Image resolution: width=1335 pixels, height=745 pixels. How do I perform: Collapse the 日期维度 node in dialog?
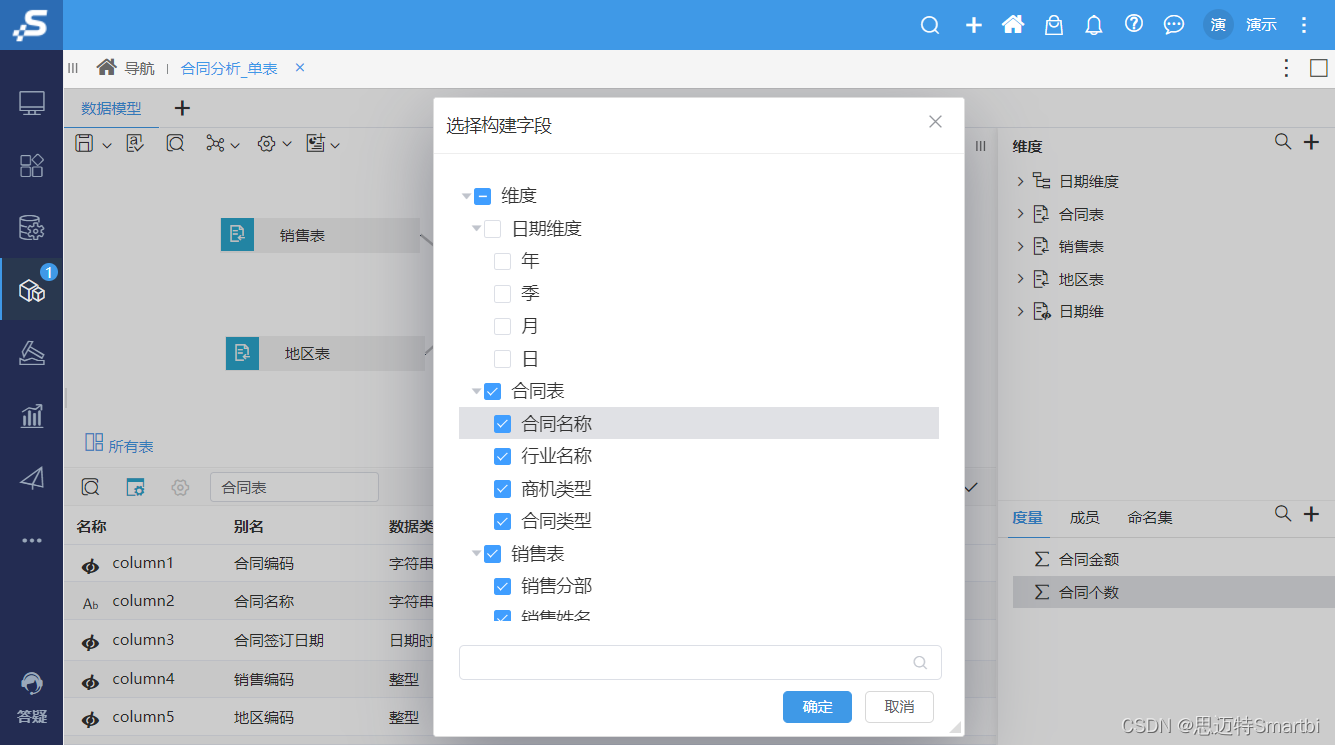(477, 229)
